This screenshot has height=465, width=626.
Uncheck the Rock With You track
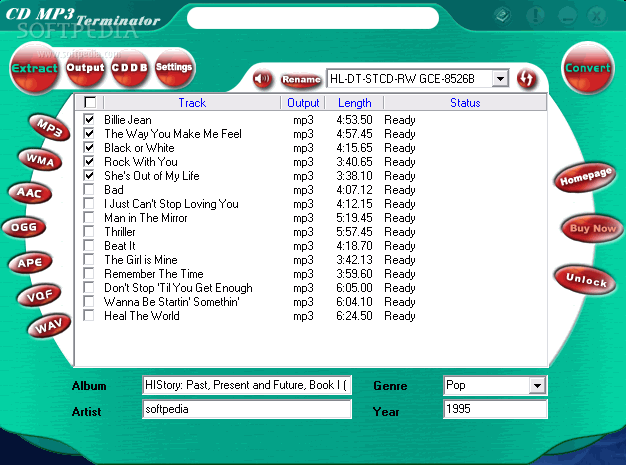(89, 161)
